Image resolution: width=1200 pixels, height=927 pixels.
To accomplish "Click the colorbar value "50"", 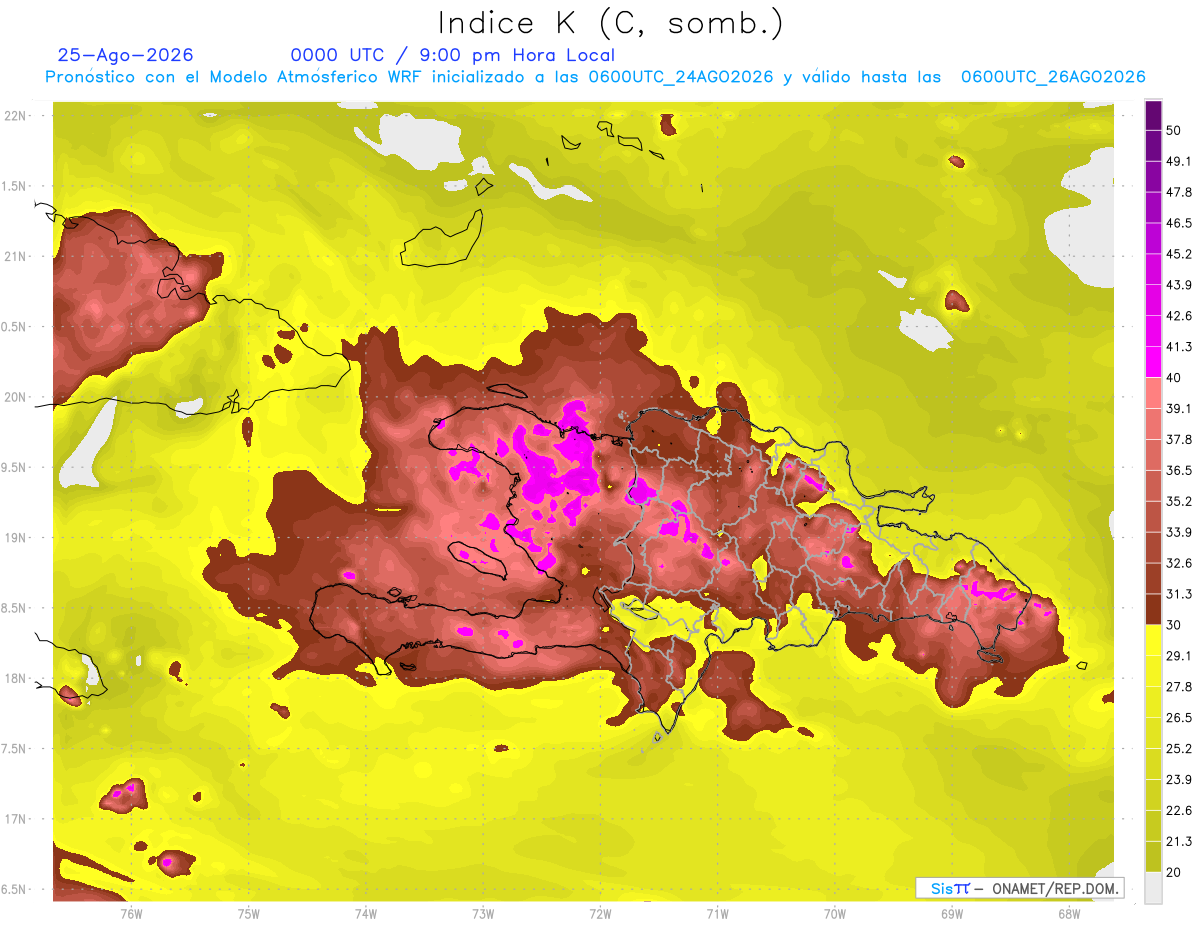I will tap(1174, 130).
